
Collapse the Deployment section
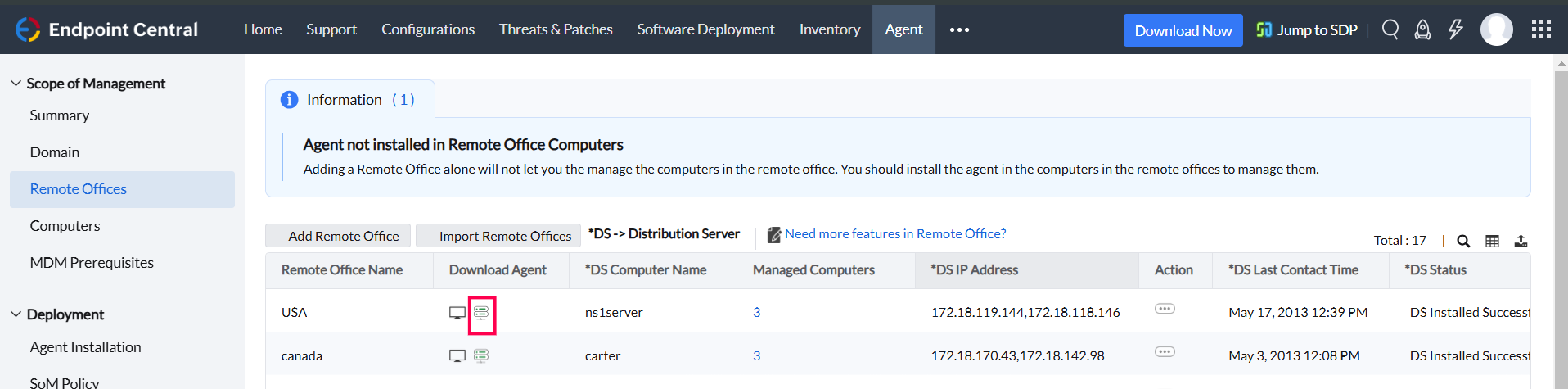[16, 314]
